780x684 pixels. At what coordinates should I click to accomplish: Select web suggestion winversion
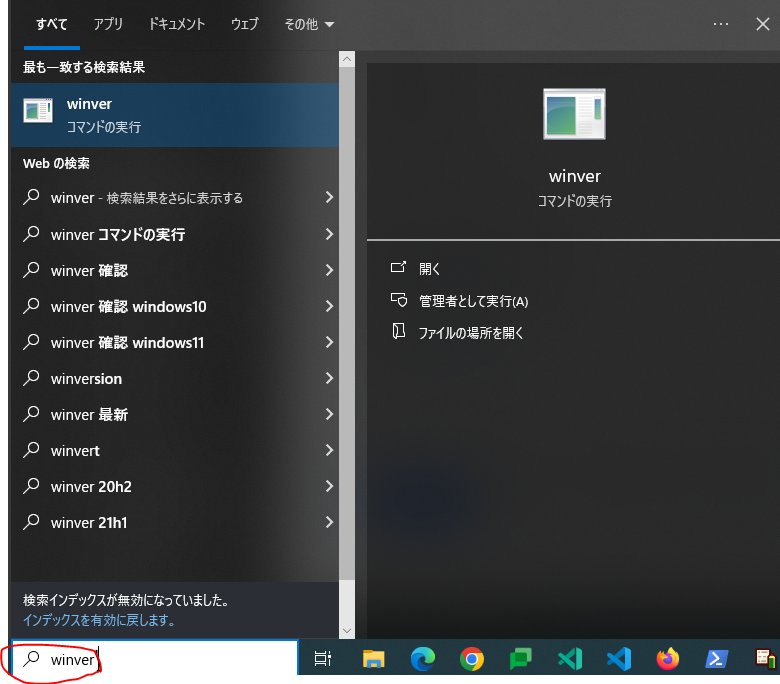[x=174, y=378]
